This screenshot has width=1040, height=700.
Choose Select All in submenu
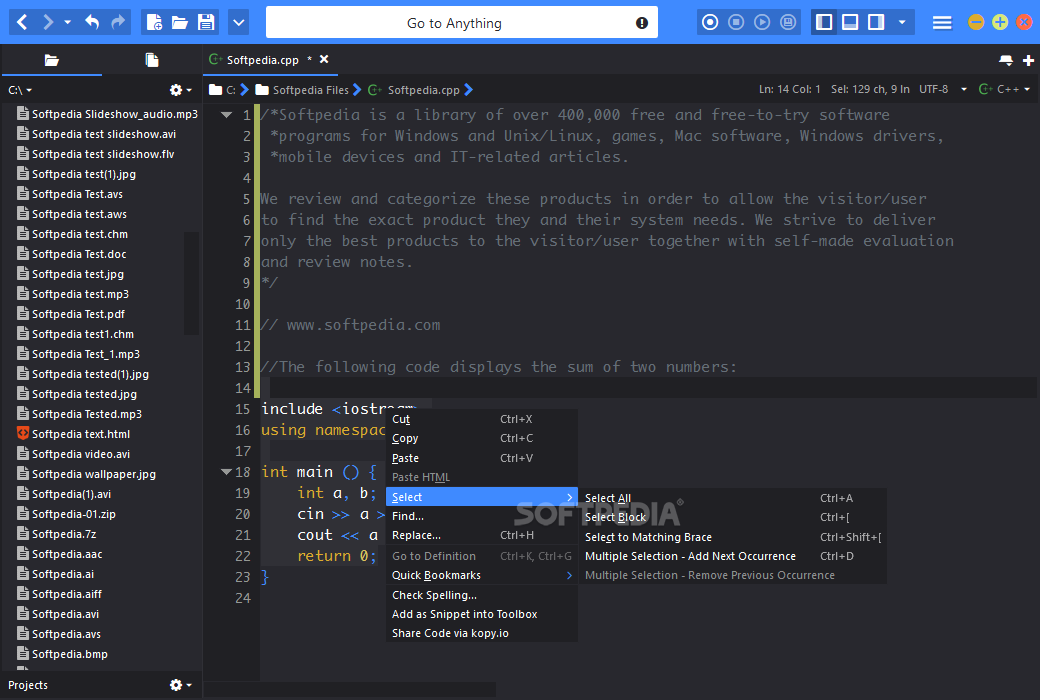click(733, 498)
